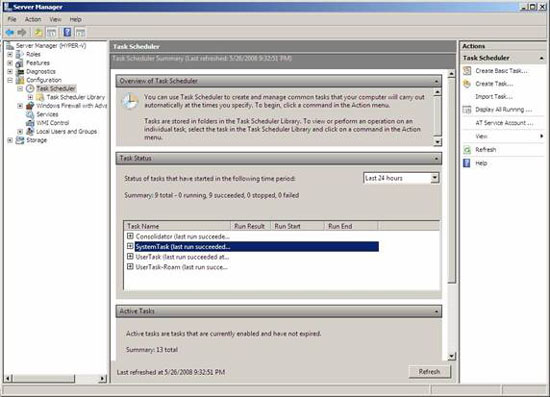Viewport: 550px width, 397px height.
Task: Click the Features tree icon
Action: [x=20, y=63]
